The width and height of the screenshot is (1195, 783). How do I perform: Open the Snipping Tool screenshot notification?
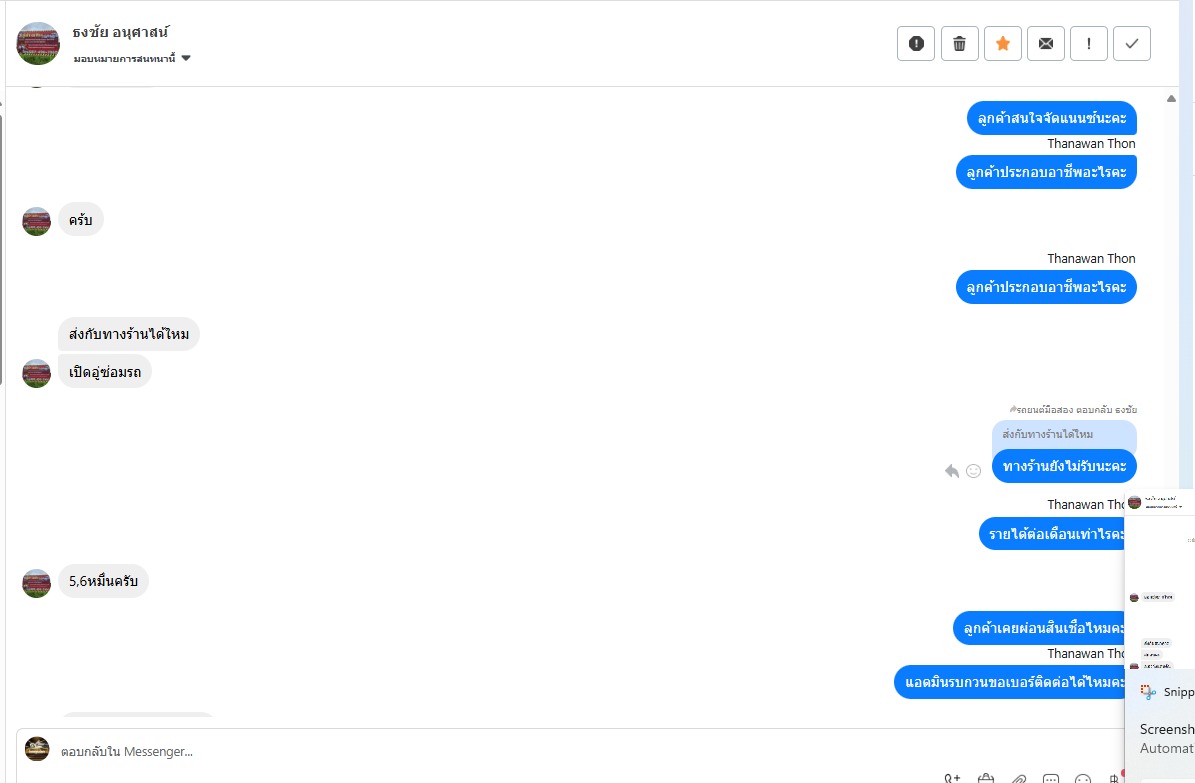point(1165,730)
